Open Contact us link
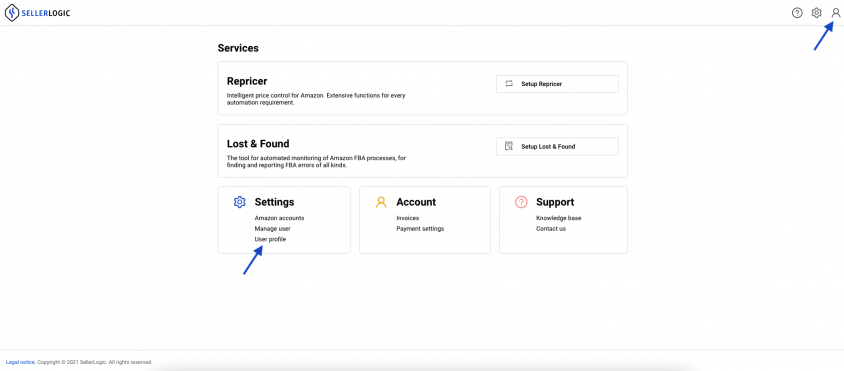844x371 pixels. 551,229
